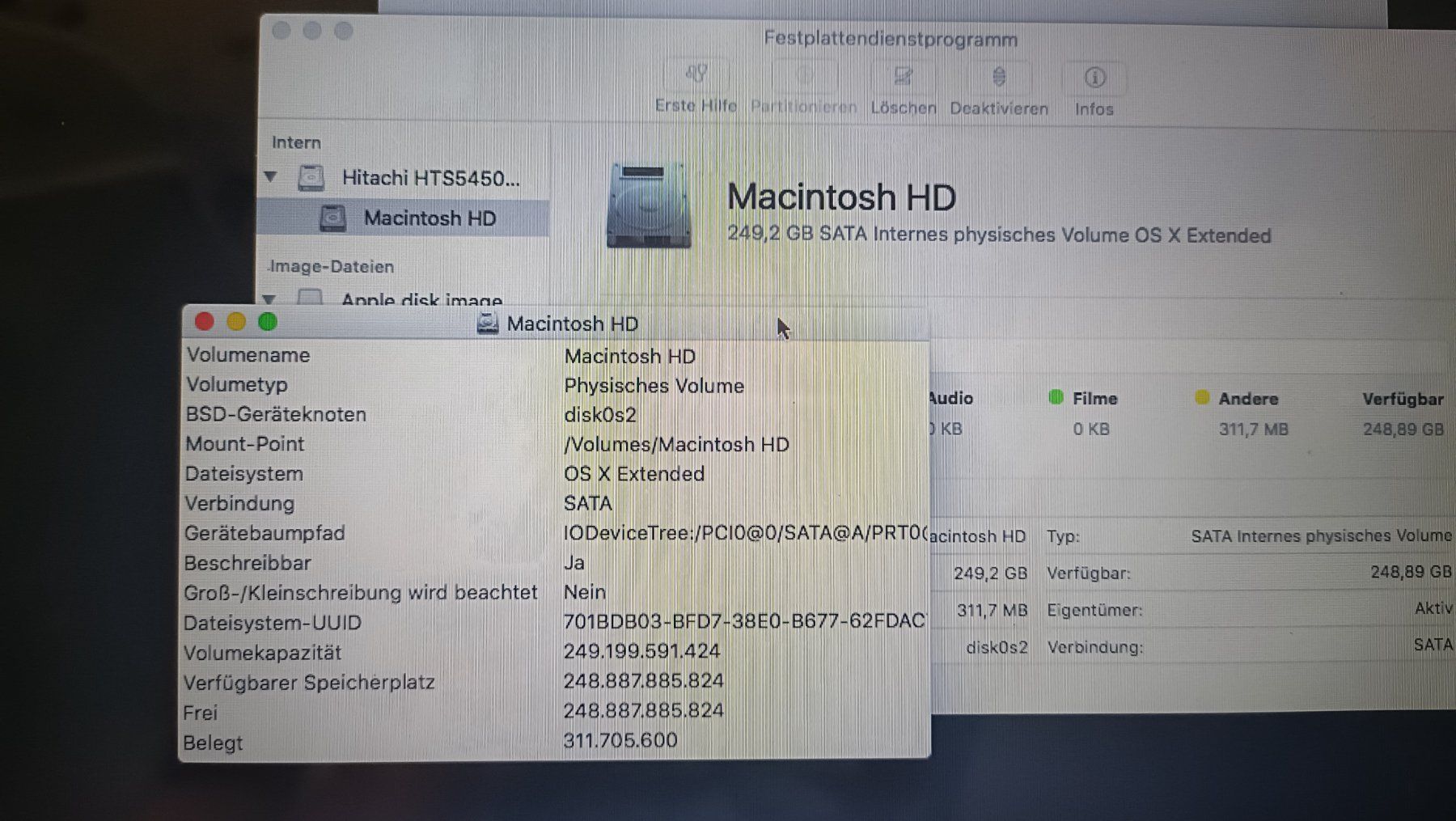
Task: Click the Volumename label
Action: tap(248, 355)
